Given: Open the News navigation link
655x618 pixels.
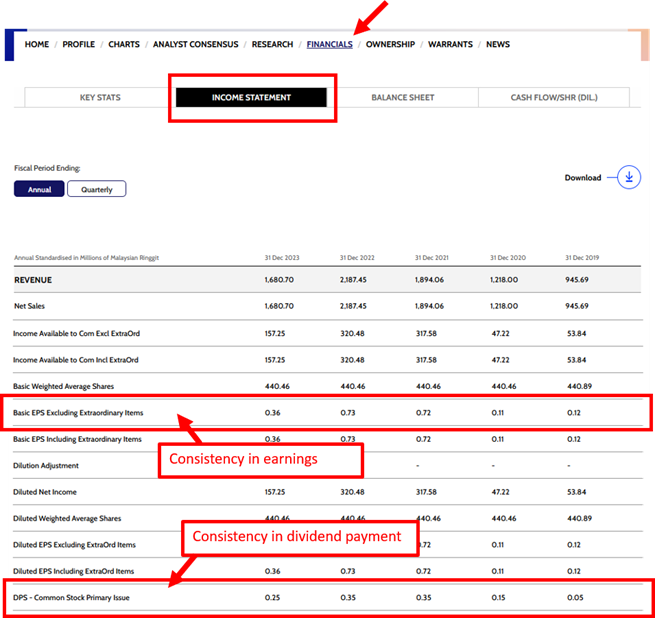Looking at the screenshot, I should pyautogui.click(x=498, y=45).
